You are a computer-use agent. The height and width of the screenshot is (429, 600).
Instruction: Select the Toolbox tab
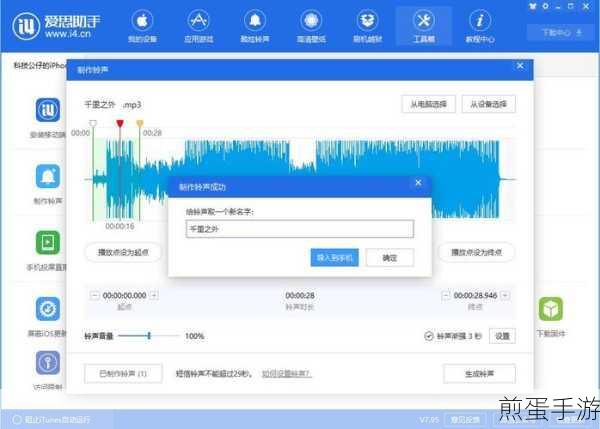424,26
